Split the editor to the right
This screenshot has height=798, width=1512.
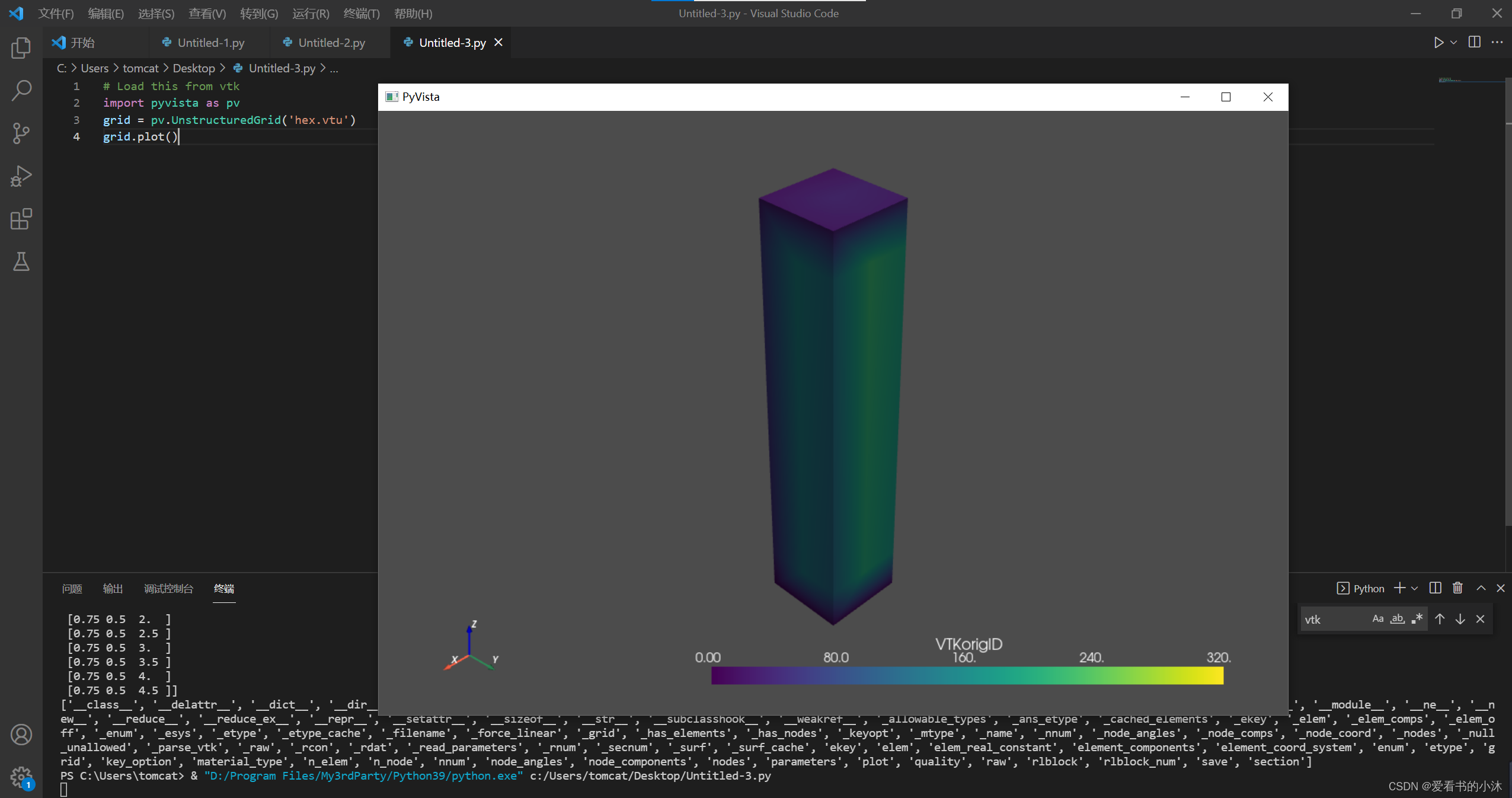(1475, 42)
